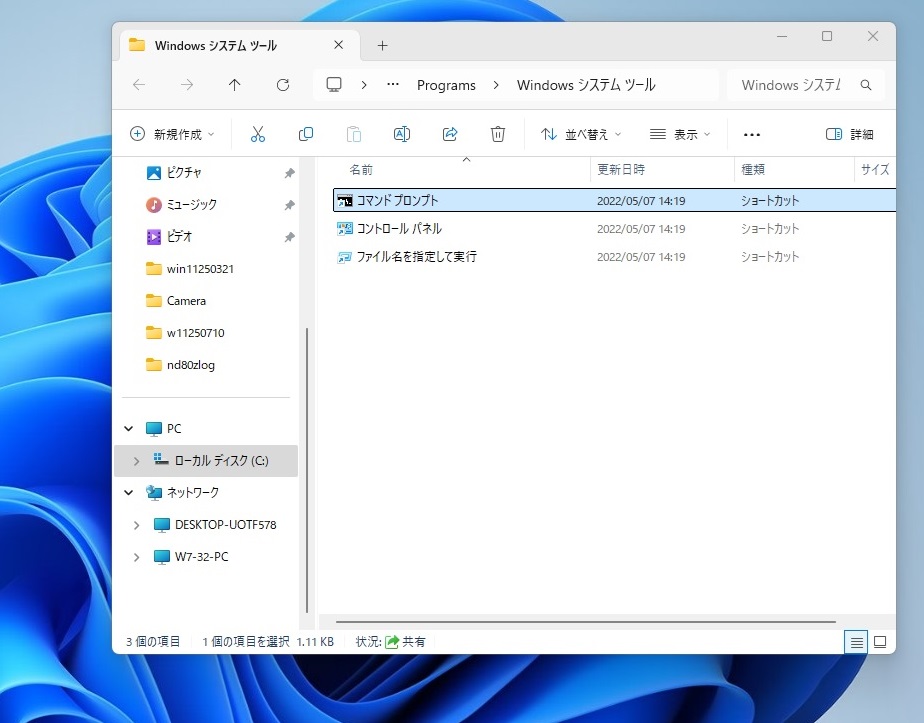Click ショートカット type of コントロール パネル
This screenshot has width=924, height=723.
[x=770, y=229]
